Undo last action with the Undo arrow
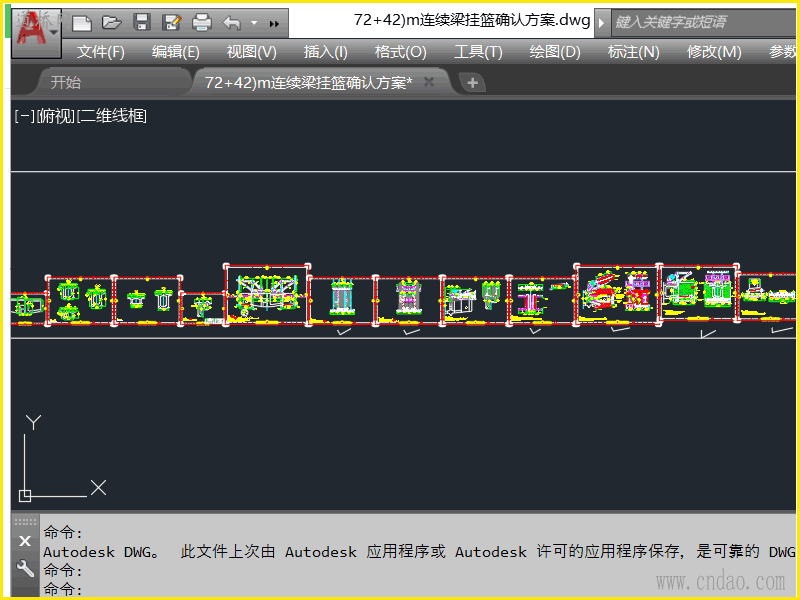Screen dimensions: 800x600 point(232,22)
